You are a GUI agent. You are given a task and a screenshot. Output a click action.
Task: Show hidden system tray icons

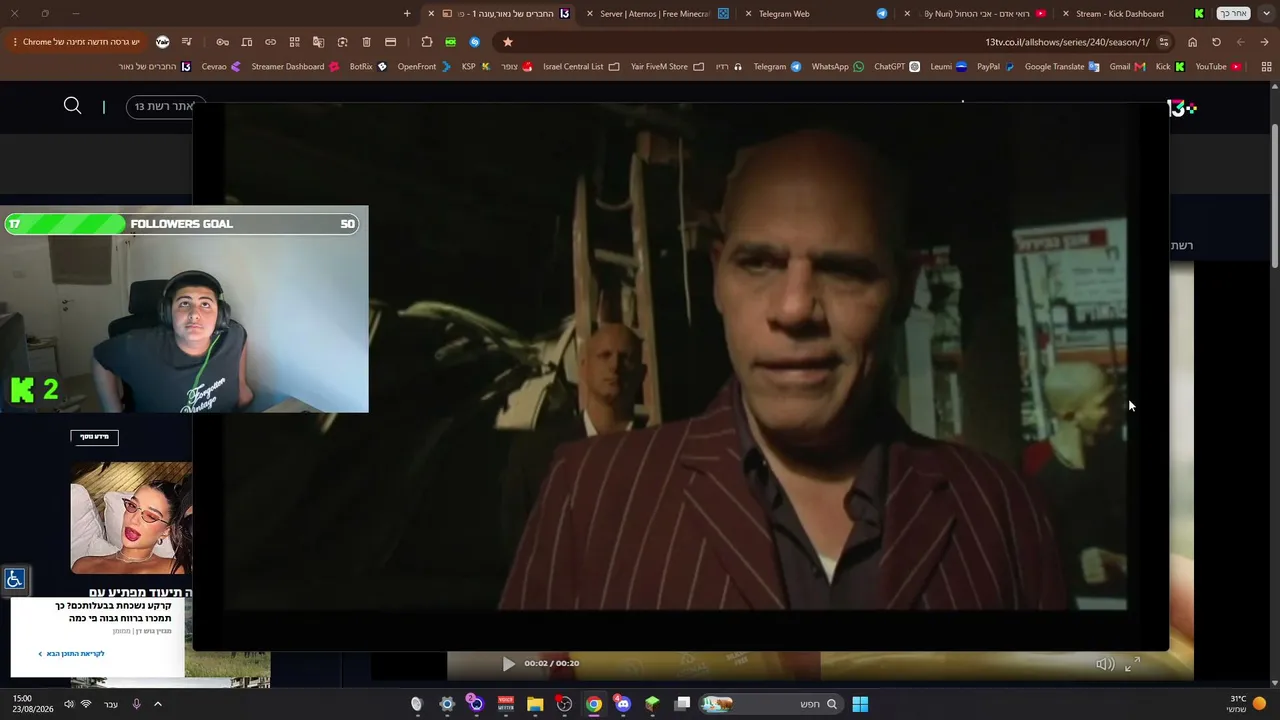[158, 704]
